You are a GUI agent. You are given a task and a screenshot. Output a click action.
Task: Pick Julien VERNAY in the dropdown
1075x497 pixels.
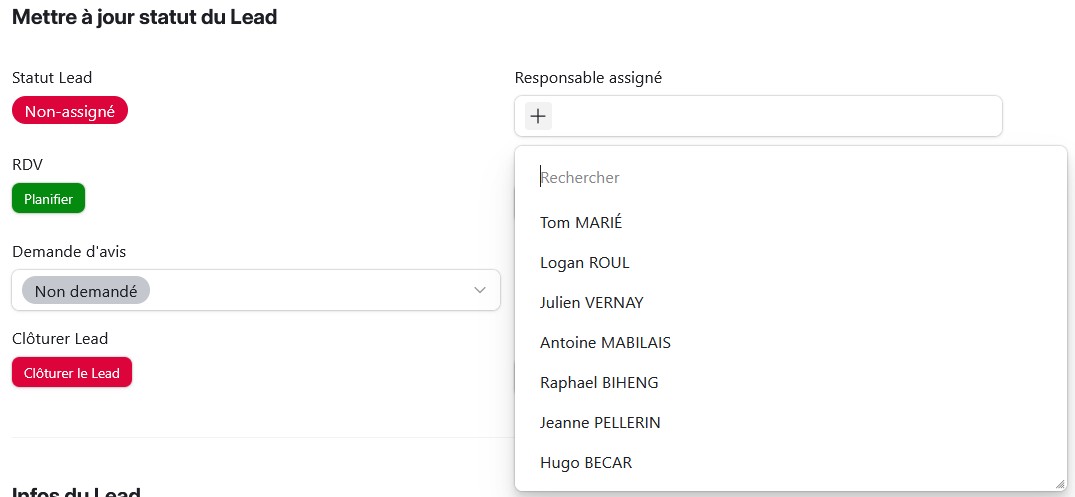[x=592, y=302]
